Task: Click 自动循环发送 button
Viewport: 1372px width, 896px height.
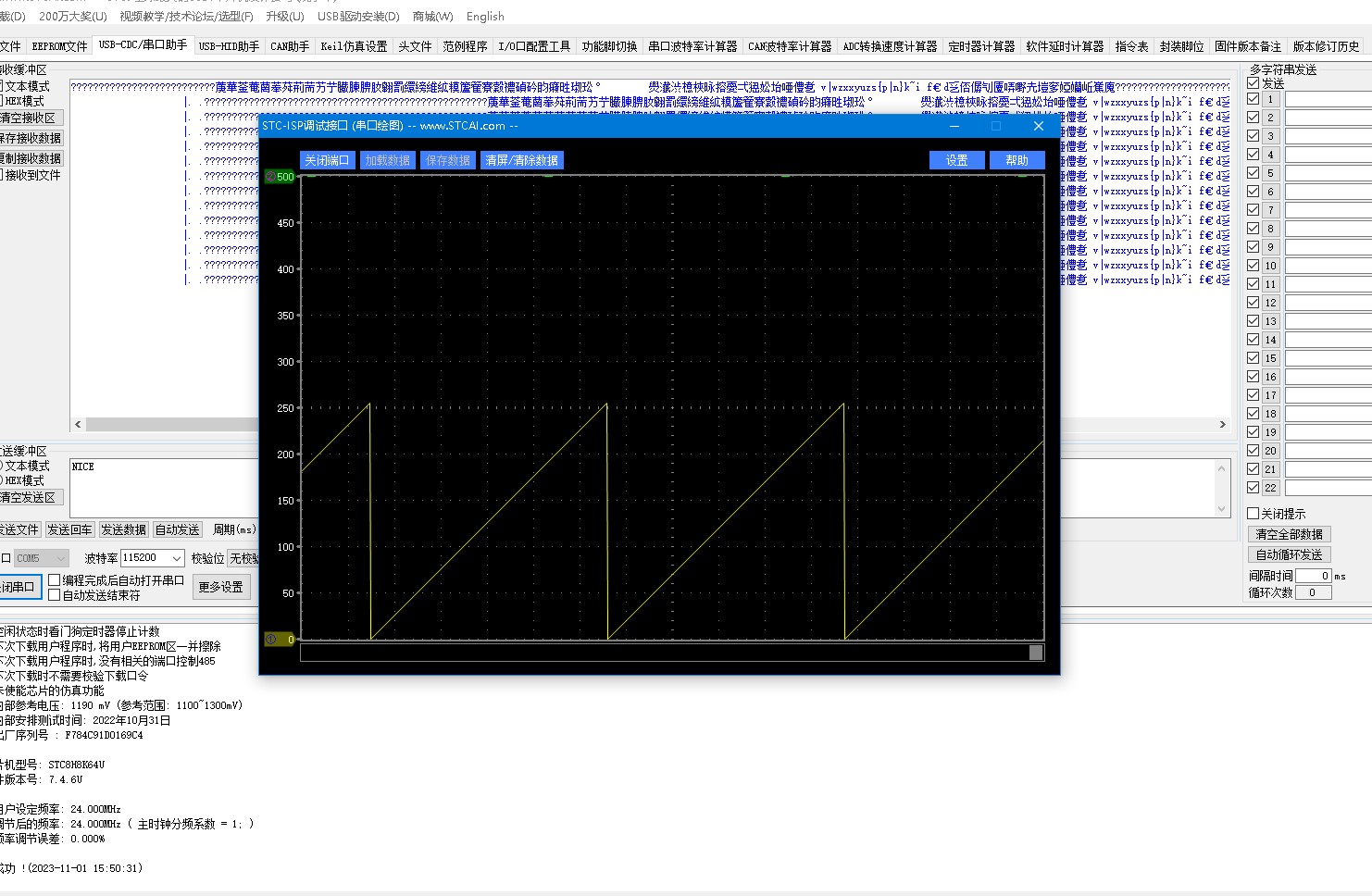Action: pyautogui.click(x=1289, y=554)
